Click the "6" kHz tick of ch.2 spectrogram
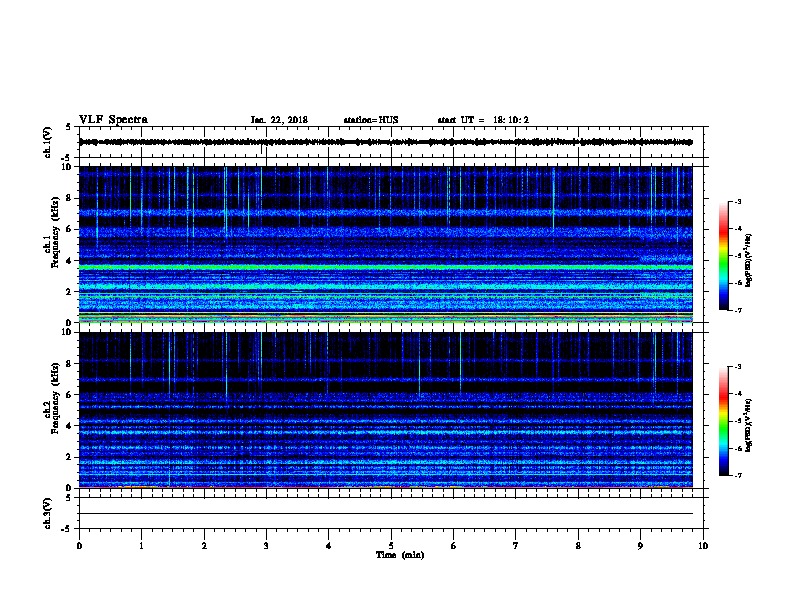Screen dimensions: 792x612 (69, 395)
